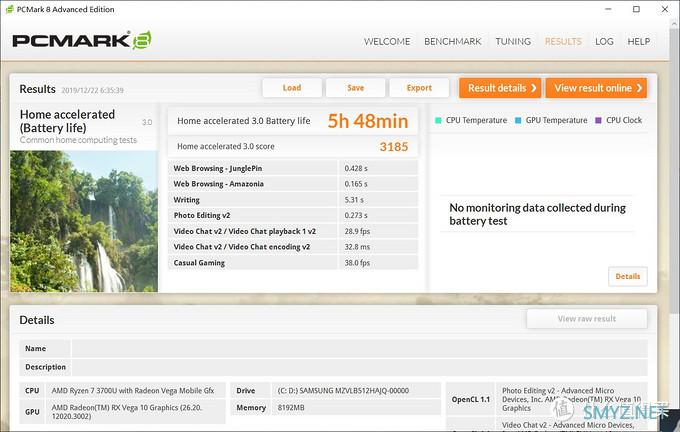
Task: Click the "No monitoring data collected" message
Action: tap(537, 214)
